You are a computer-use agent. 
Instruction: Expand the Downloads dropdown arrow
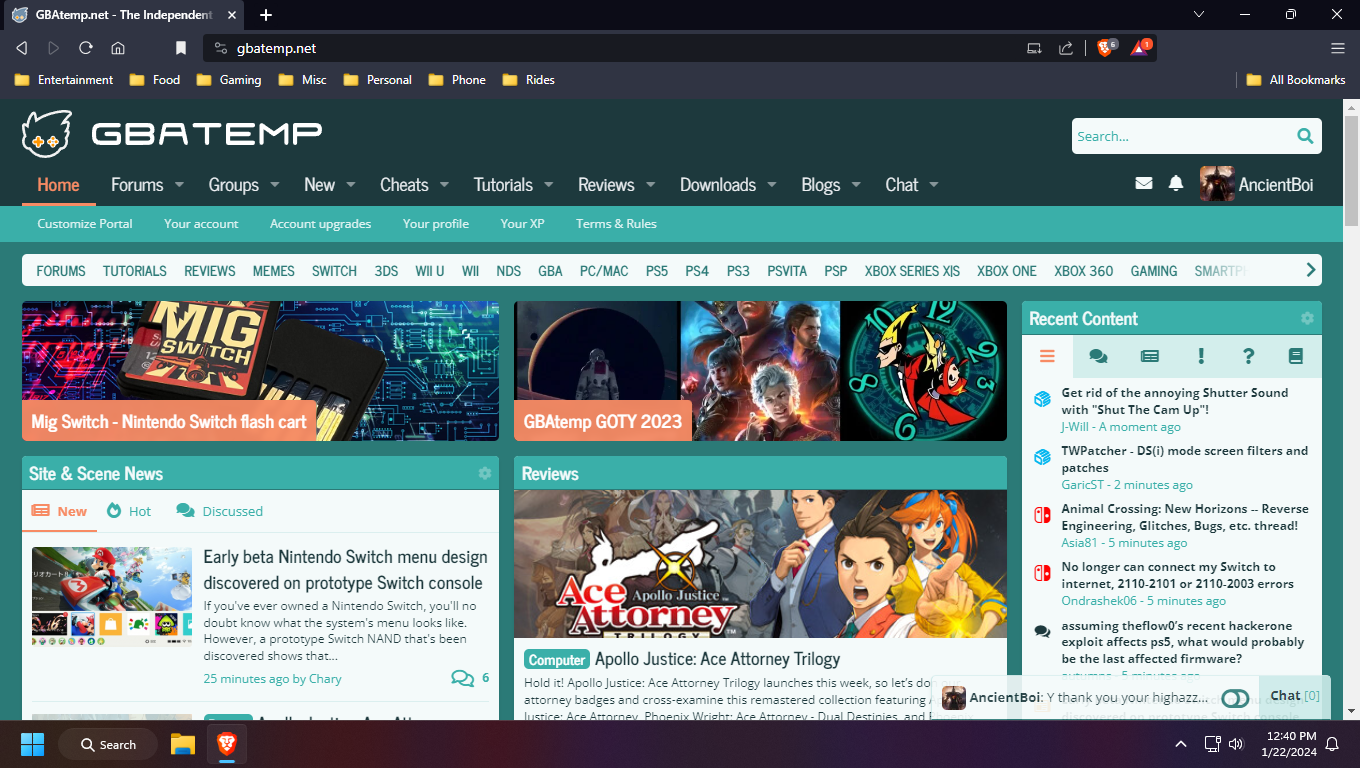(x=772, y=185)
